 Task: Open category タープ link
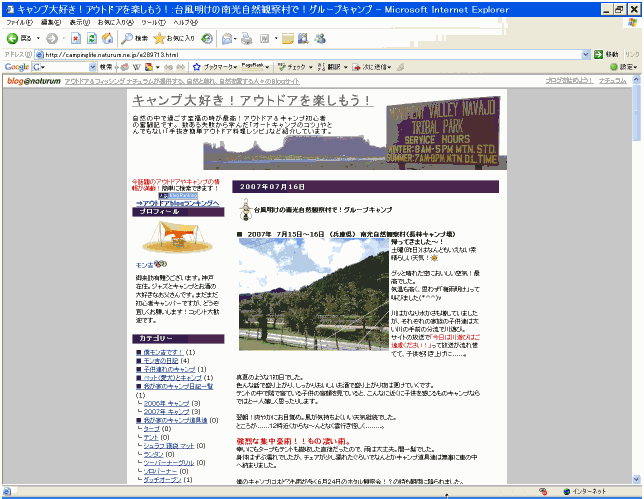[x=152, y=429]
